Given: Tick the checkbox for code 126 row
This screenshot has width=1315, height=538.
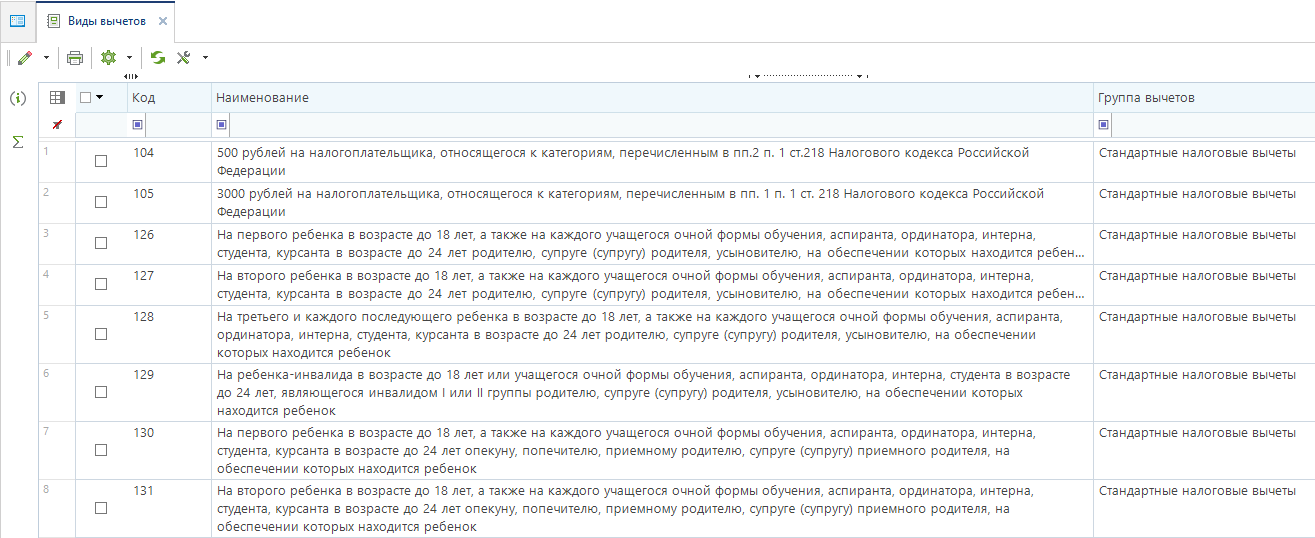Looking at the screenshot, I should pos(101,243).
